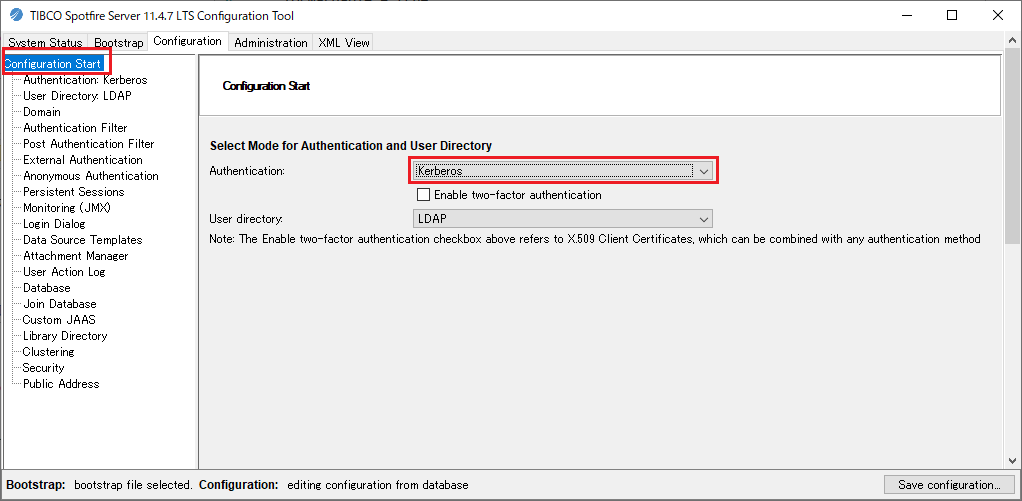
Task: Open the XML View tab
Action: pos(343,43)
